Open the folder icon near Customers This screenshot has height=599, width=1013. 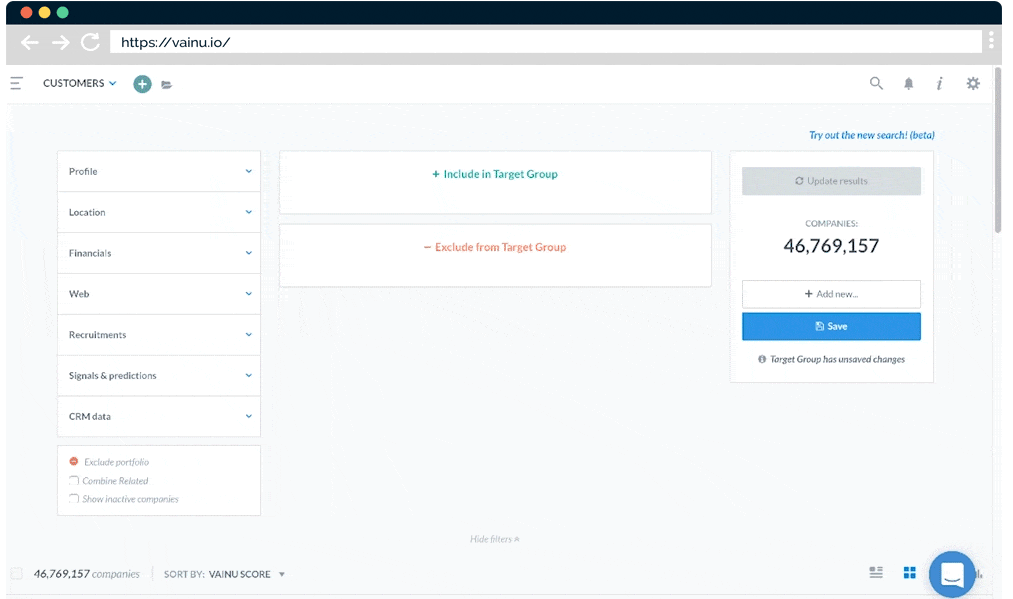[167, 85]
